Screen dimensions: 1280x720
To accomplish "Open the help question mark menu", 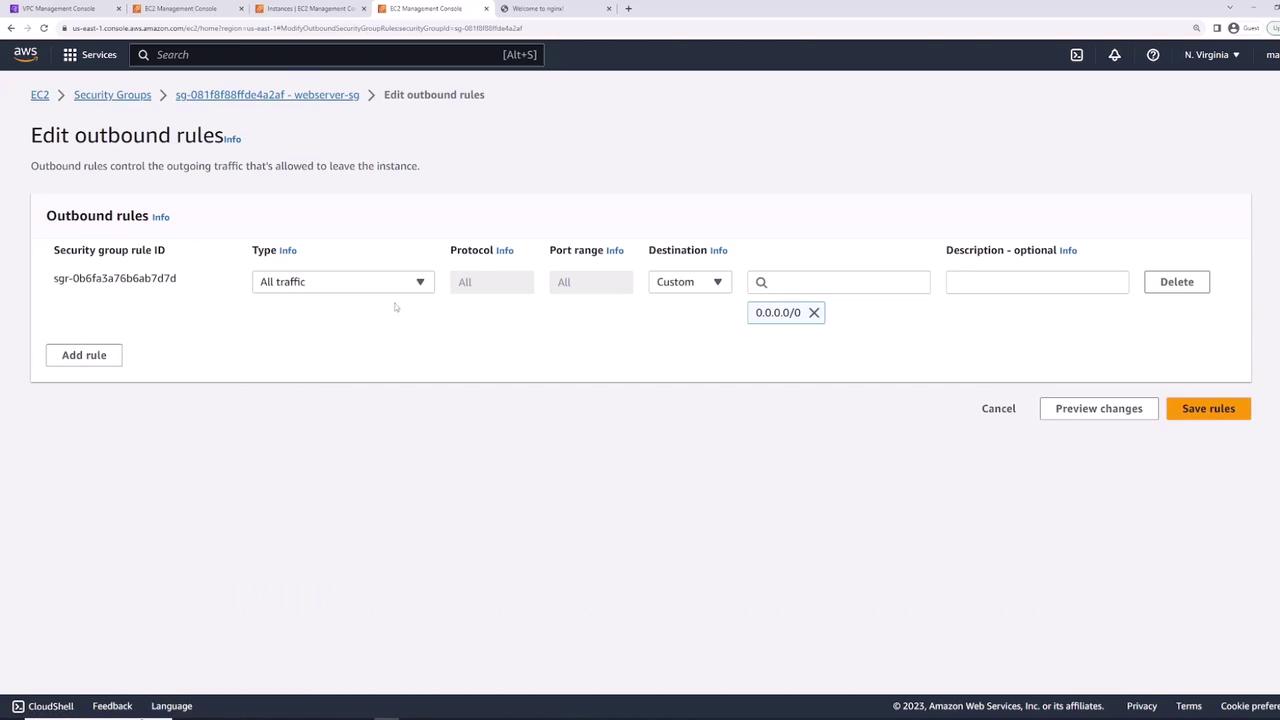I will point(1153,55).
